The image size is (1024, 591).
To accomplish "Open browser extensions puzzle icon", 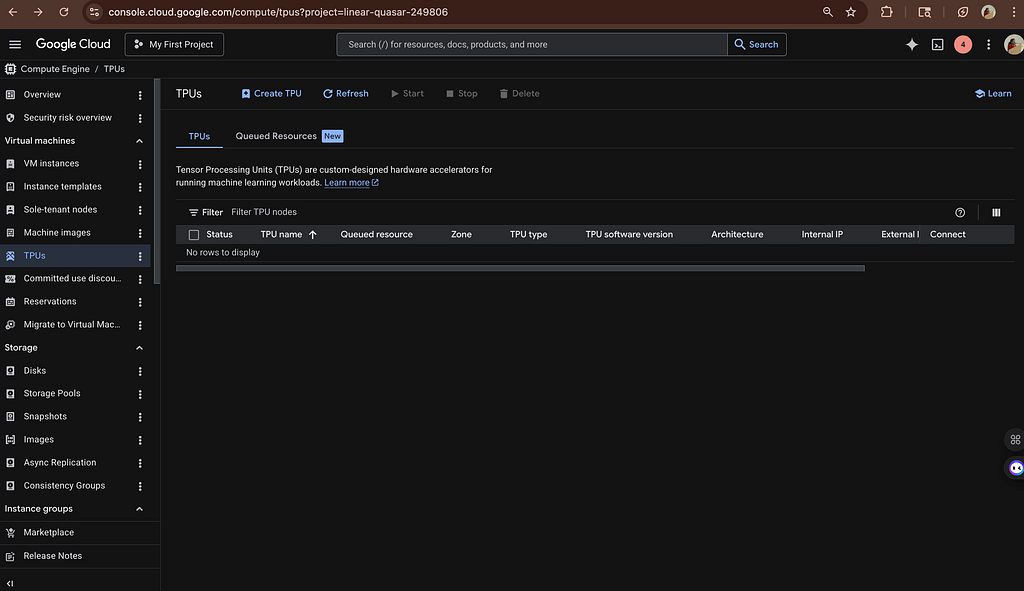I will tap(886, 12).
